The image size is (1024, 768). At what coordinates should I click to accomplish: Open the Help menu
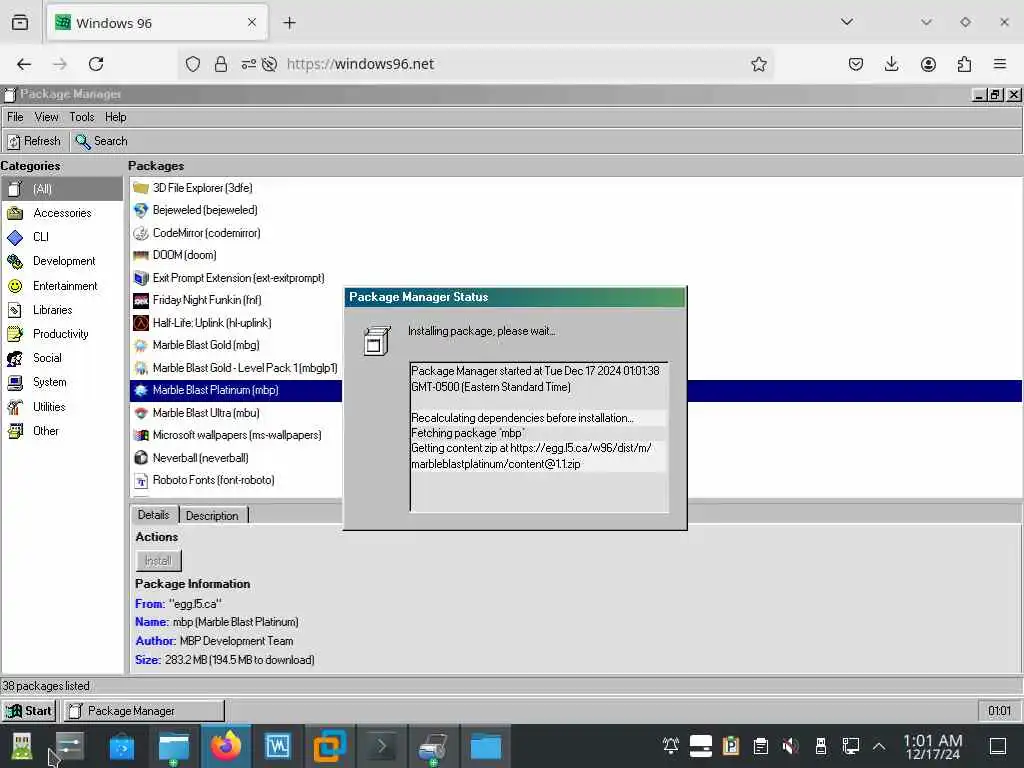[x=116, y=117]
